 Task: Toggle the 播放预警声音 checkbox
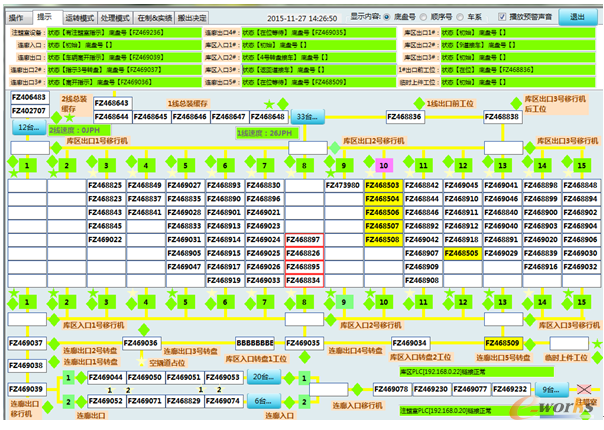pos(502,17)
